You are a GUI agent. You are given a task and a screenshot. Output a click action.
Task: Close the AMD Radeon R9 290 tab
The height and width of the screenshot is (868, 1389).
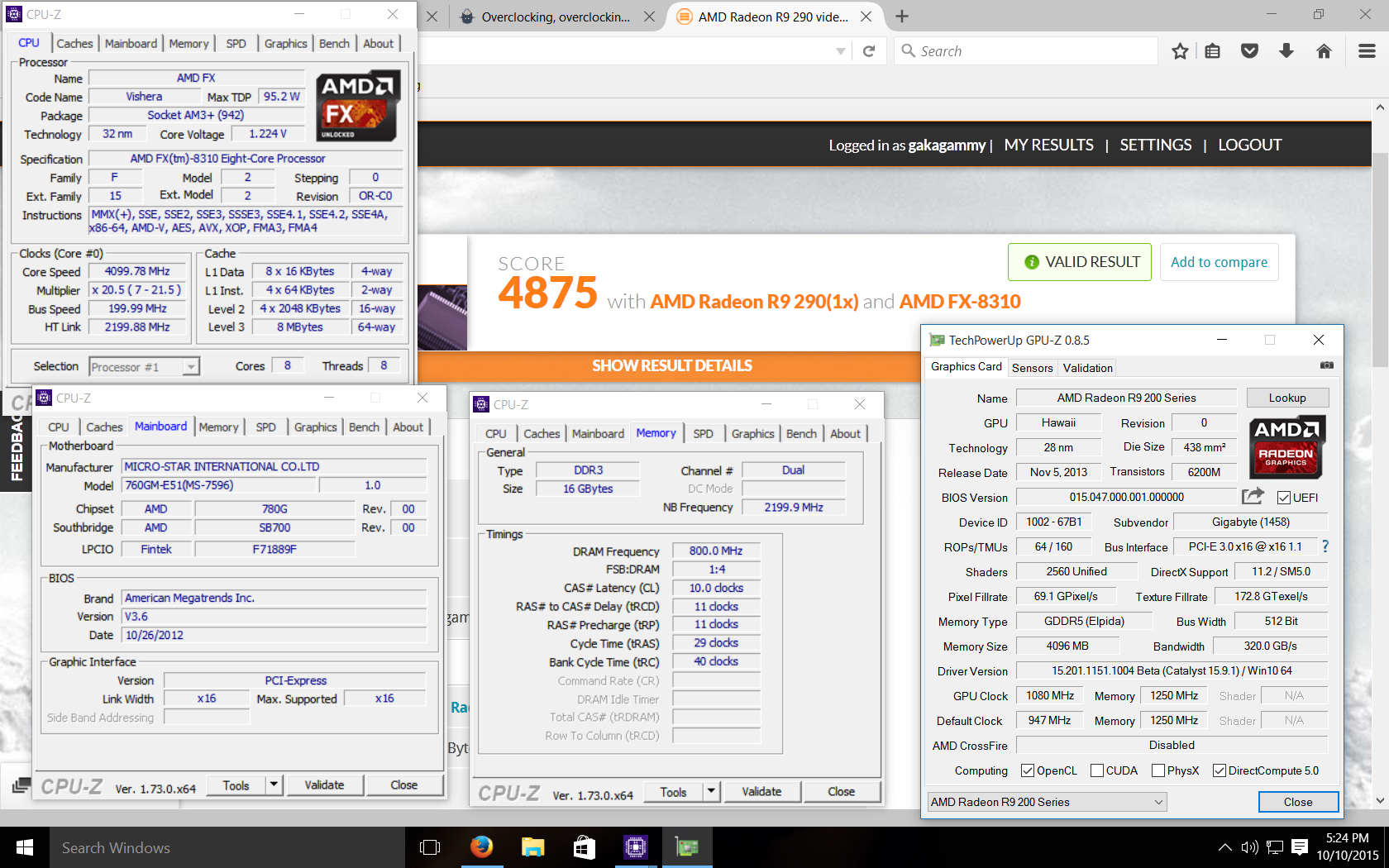(x=866, y=17)
